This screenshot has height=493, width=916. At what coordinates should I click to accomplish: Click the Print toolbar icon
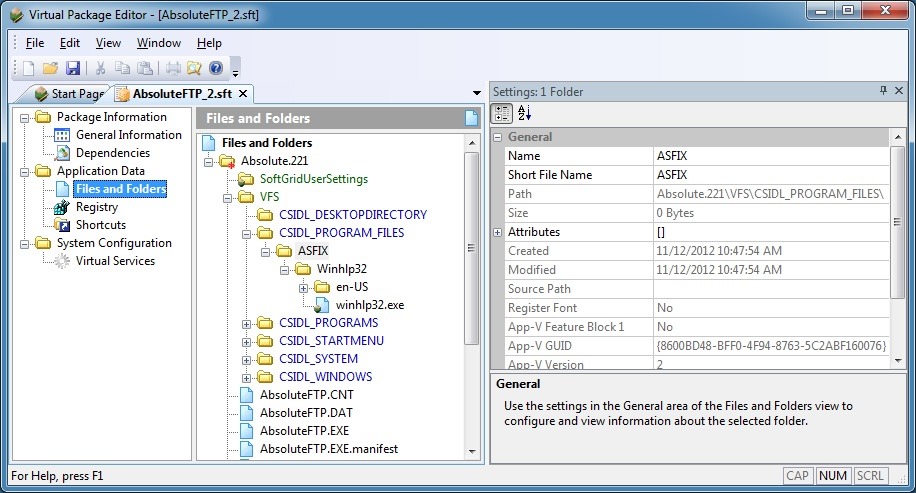click(x=171, y=68)
